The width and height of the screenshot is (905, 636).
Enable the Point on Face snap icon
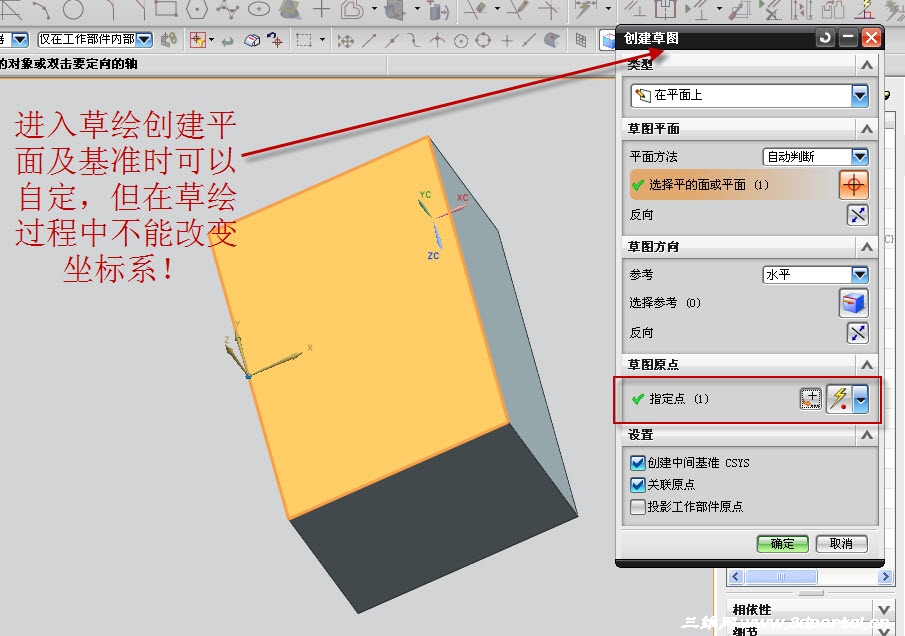(x=552, y=40)
